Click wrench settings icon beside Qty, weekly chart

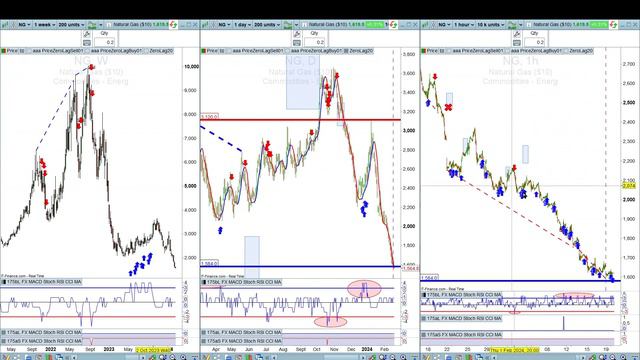pos(87,34)
